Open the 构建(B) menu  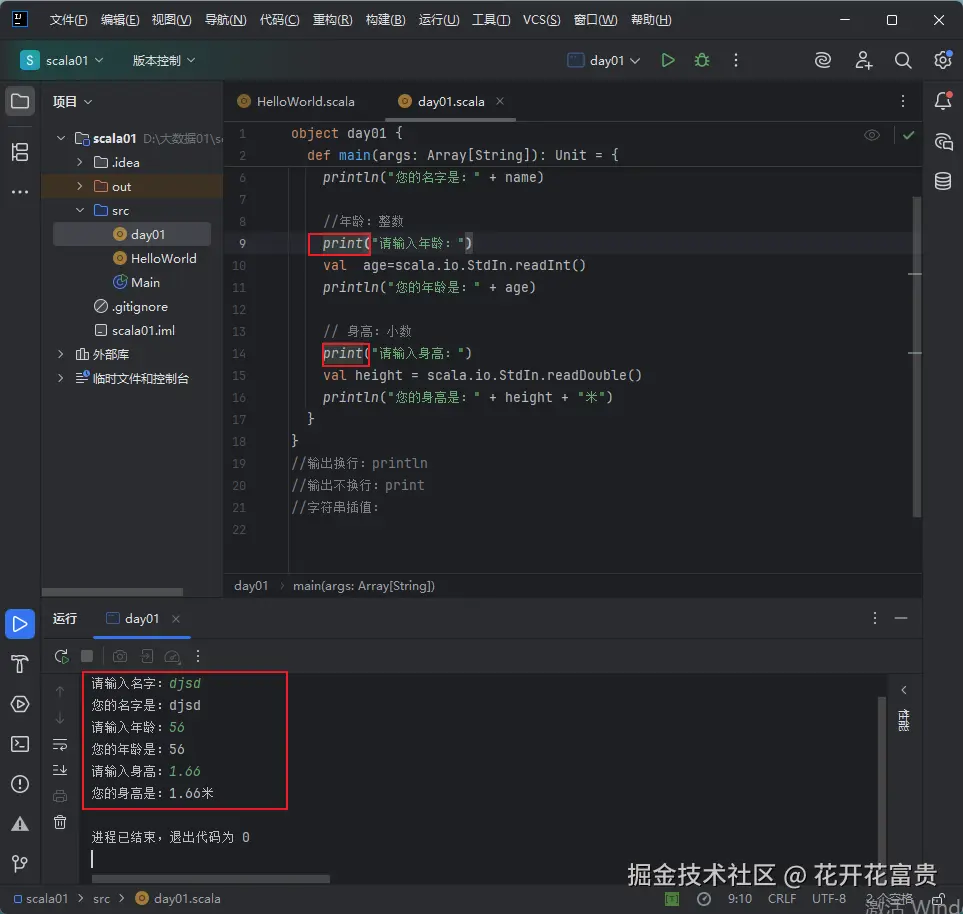point(385,20)
